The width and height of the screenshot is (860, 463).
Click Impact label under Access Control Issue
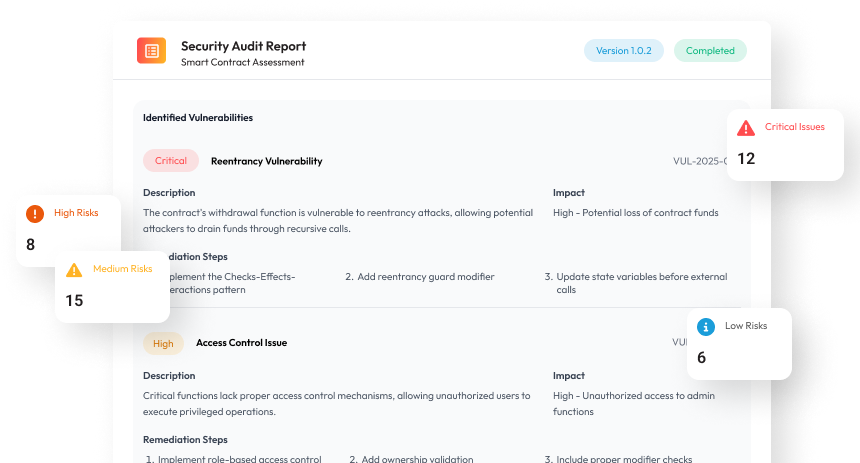pos(569,376)
